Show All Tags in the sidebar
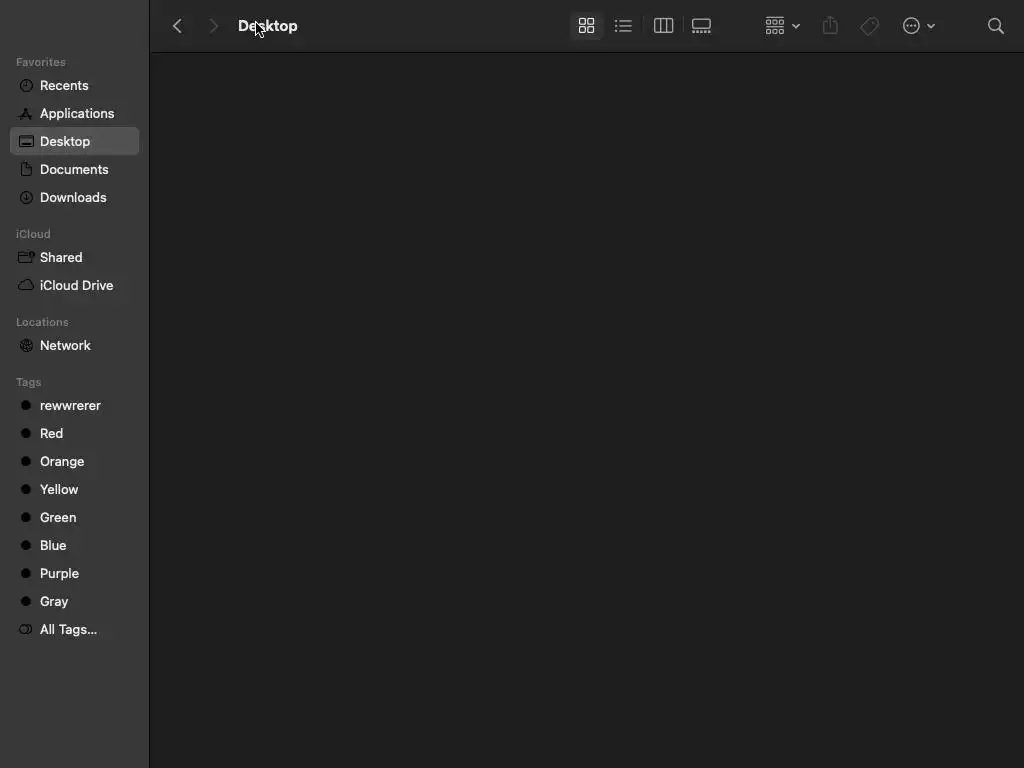1024x768 pixels. click(74, 630)
